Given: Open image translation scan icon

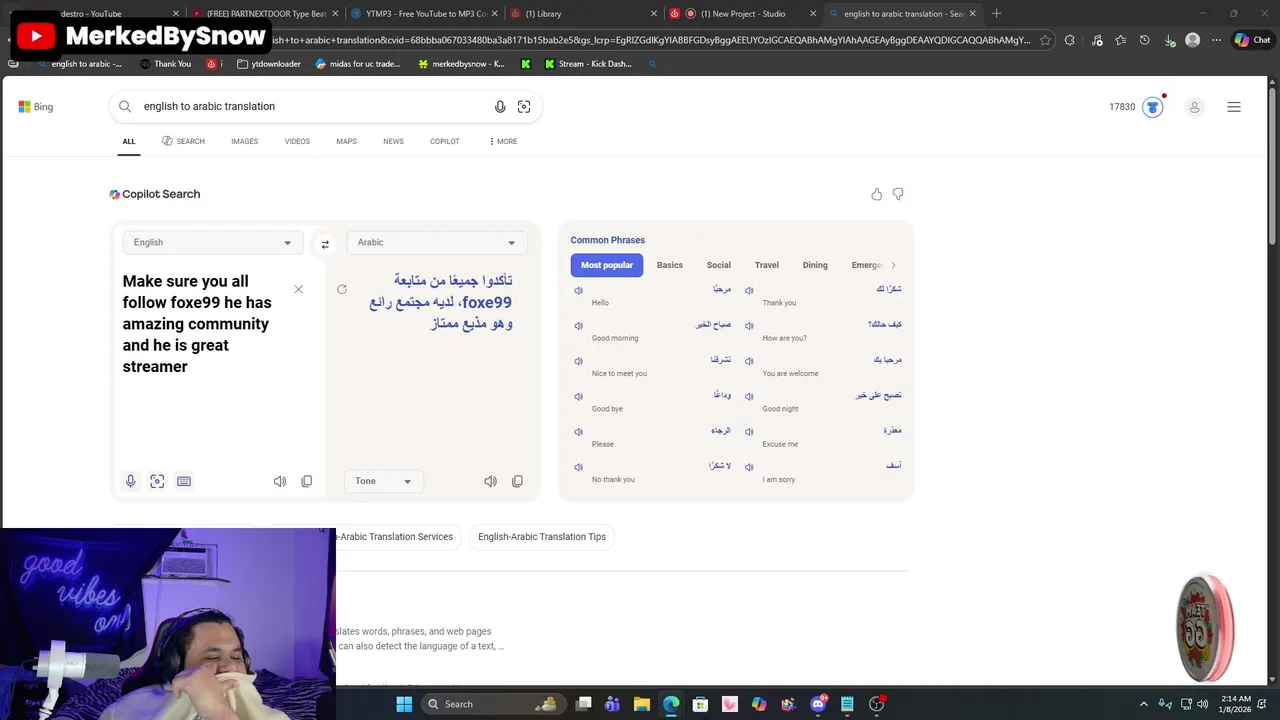Looking at the screenshot, I should [x=157, y=481].
